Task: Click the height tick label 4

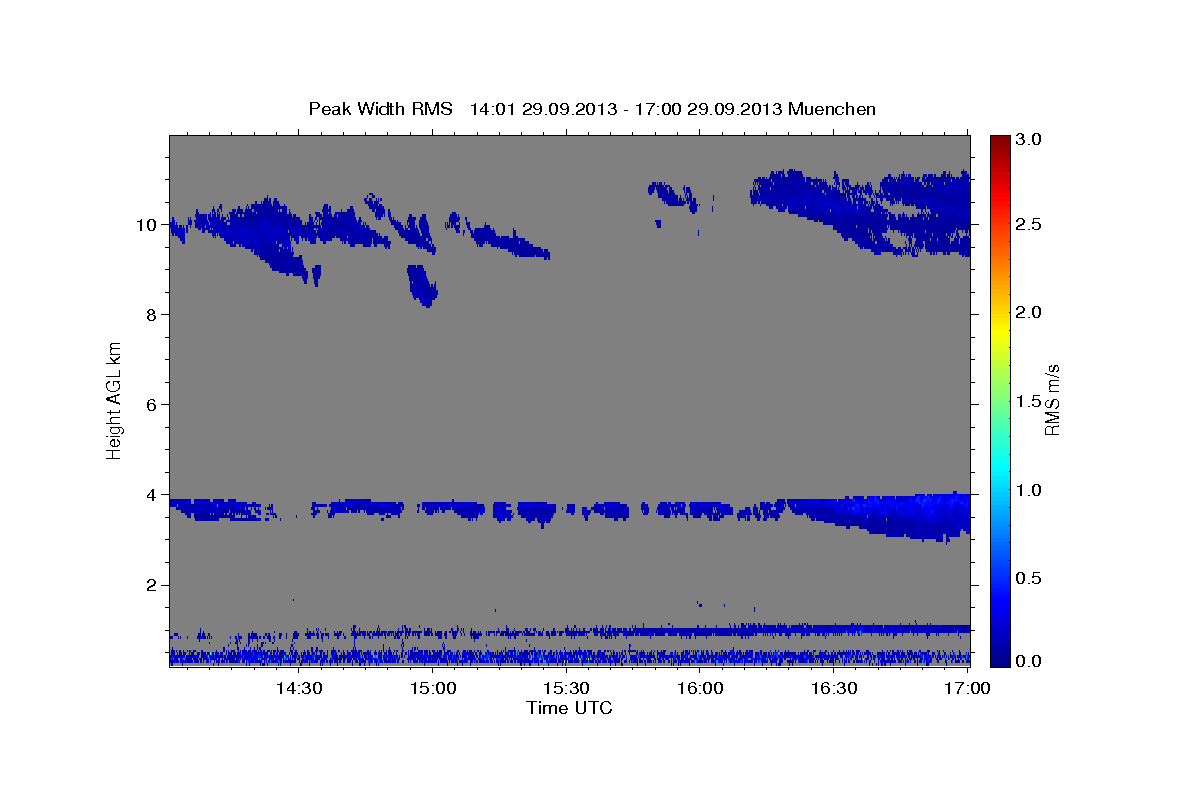Action: point(153,495)
